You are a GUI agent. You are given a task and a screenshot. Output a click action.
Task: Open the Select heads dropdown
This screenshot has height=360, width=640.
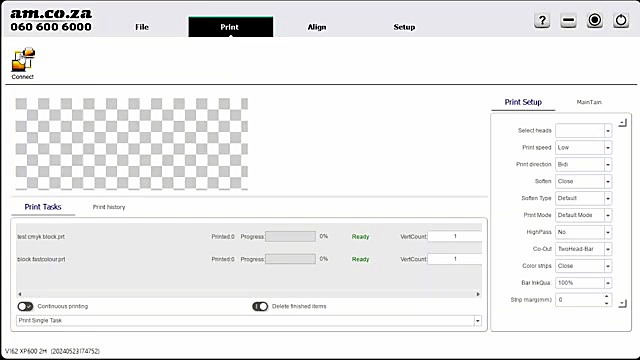[583, 131]
